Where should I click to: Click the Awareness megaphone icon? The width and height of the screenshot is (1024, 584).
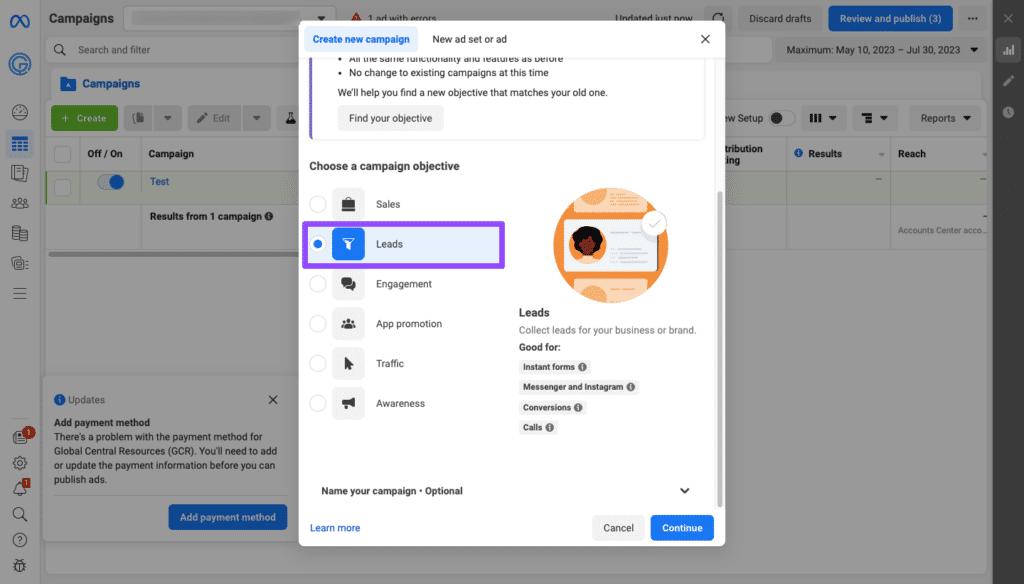coord(348,403)
